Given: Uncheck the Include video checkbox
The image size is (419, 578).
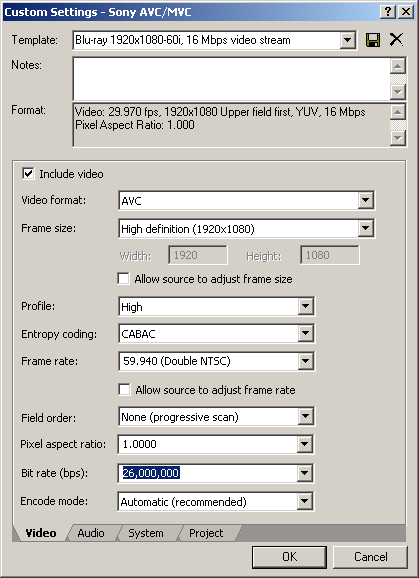Looking at the screenshot, I should (x=28, y=174).
